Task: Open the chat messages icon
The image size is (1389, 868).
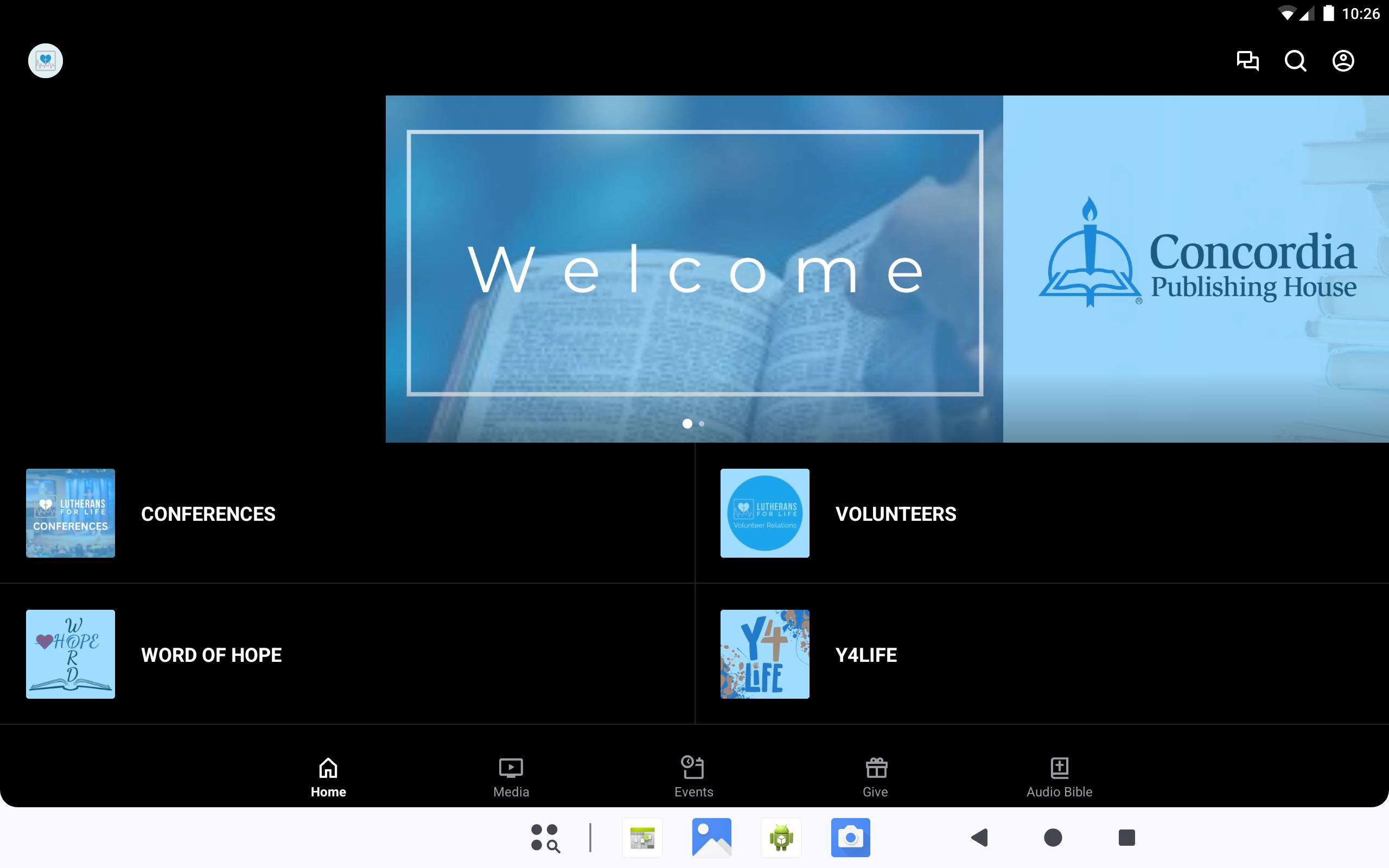Action: coord(1247,61)
